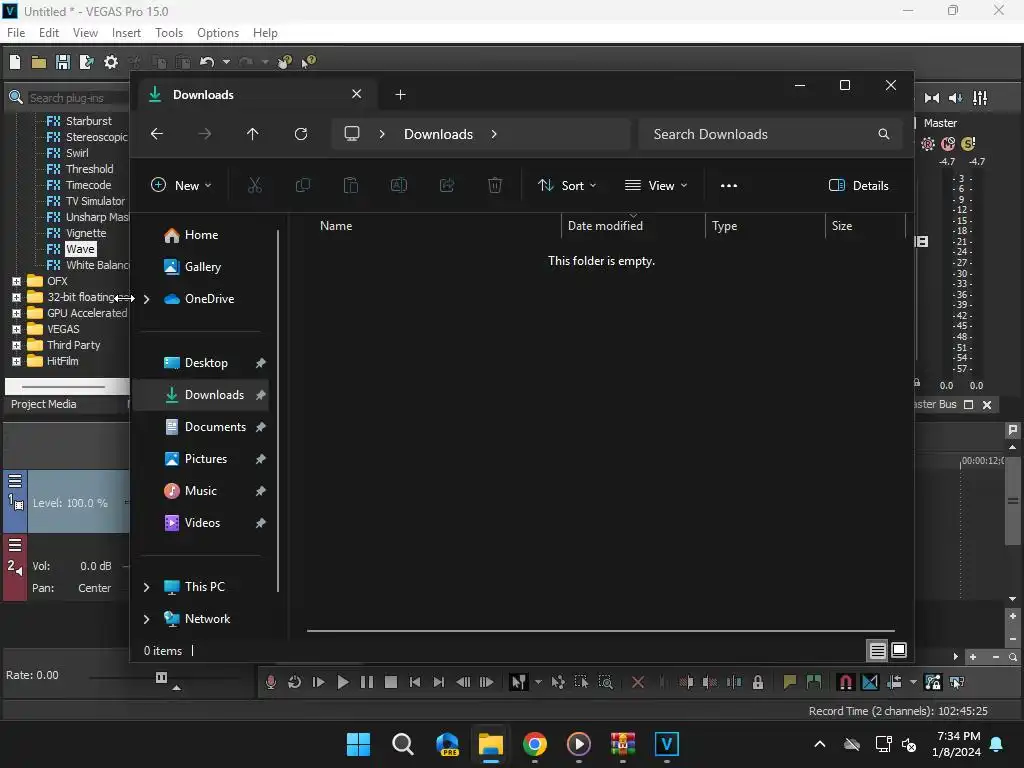
Task: Select the Zoom Edit tool
Action: coord(606,682)
